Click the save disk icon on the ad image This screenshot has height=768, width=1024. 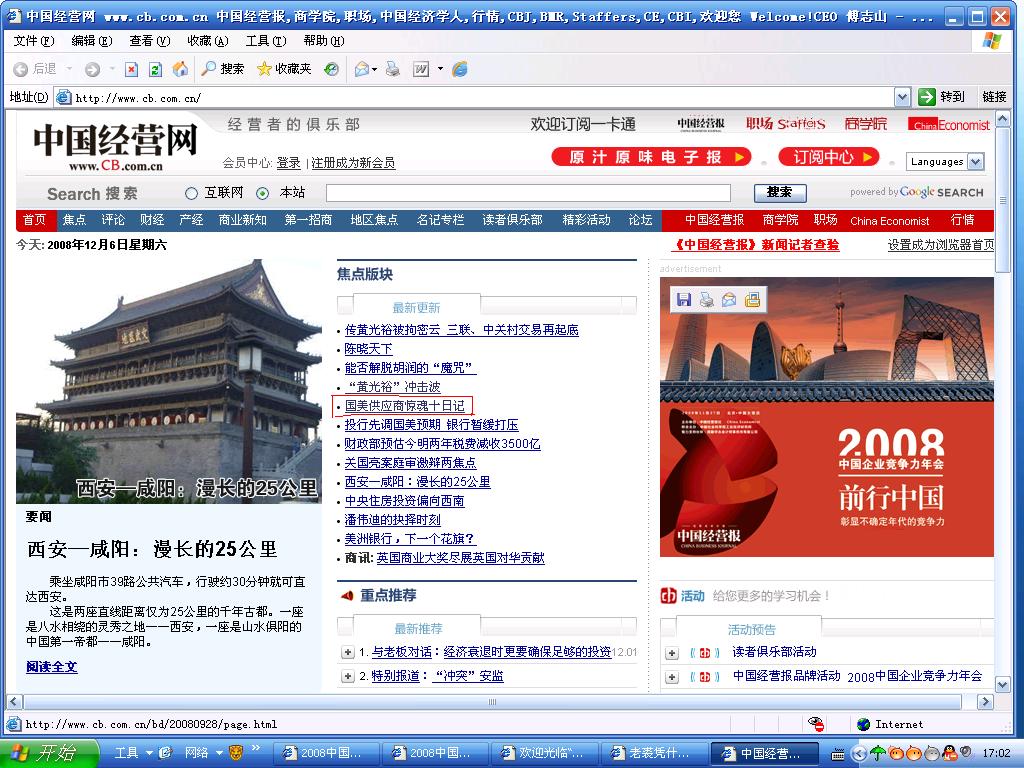(x=684, y=300)
